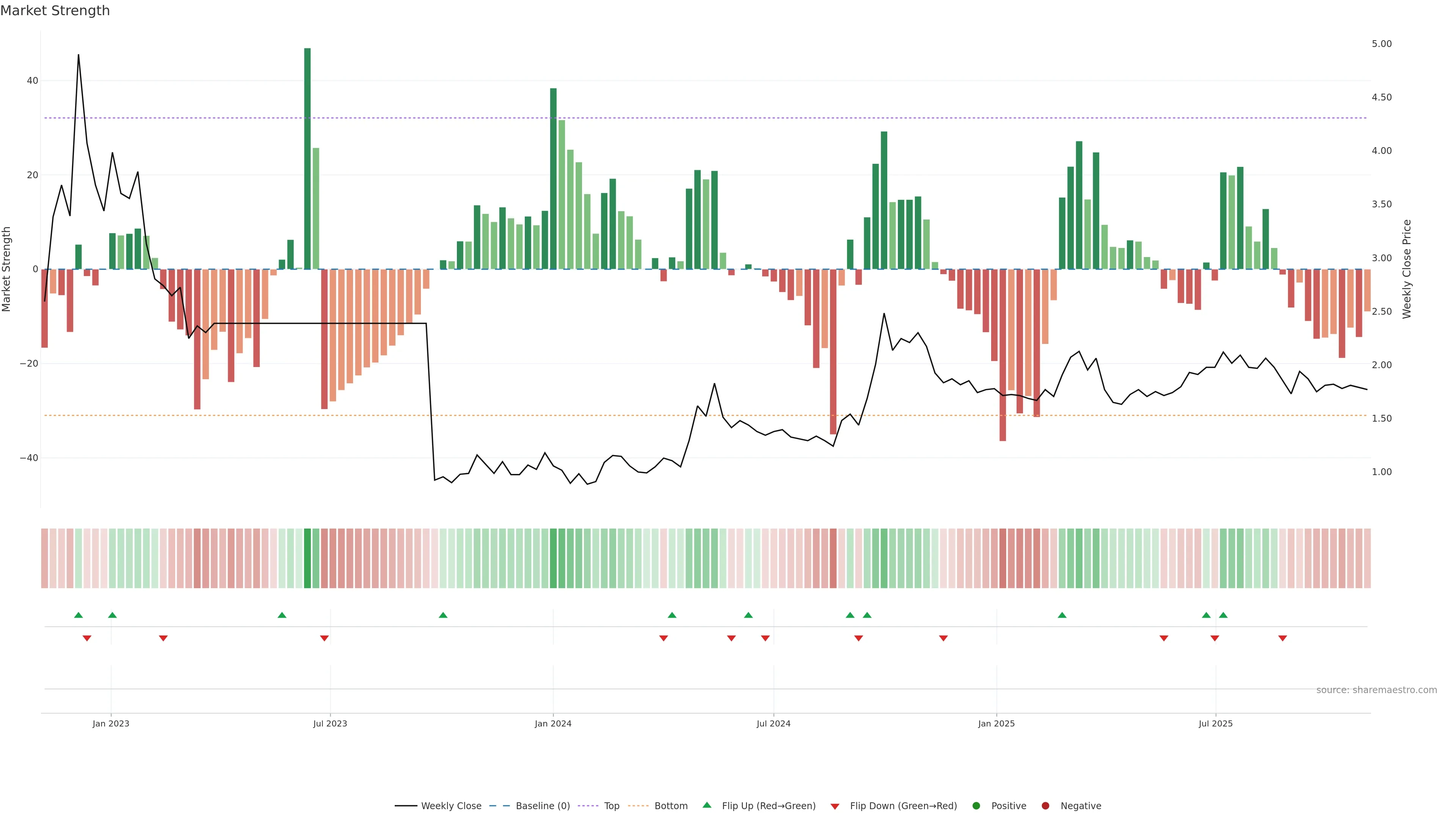Click the 5.00 right axis tick label

1381,44
